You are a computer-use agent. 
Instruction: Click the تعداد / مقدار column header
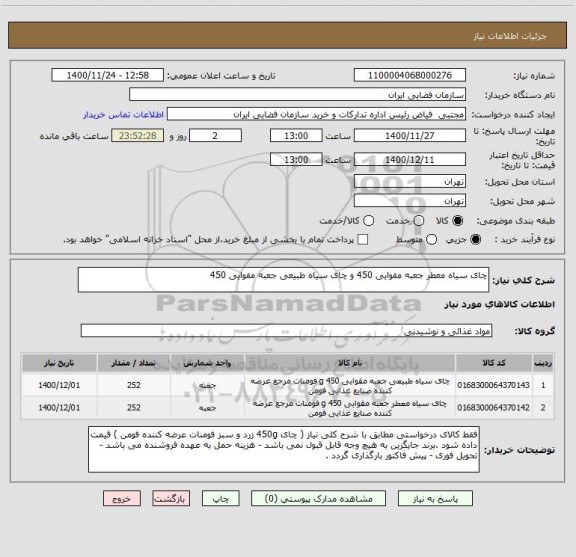[x=134, y=363]
